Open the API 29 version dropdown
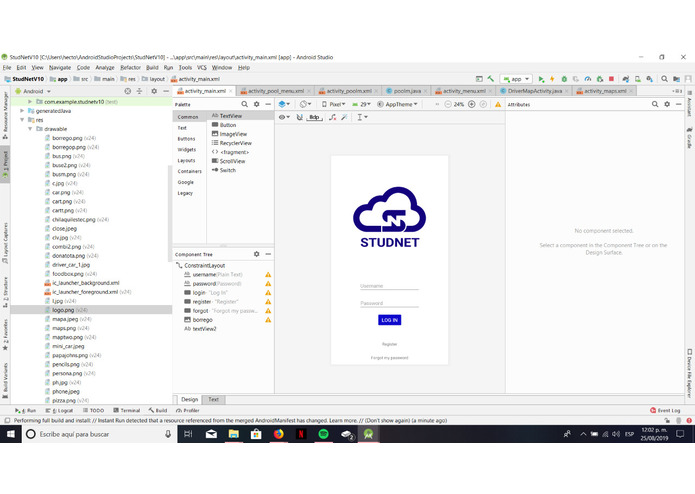Image resolution: width=695 pixels, height=494 pixels. click(x=362, y=104)
